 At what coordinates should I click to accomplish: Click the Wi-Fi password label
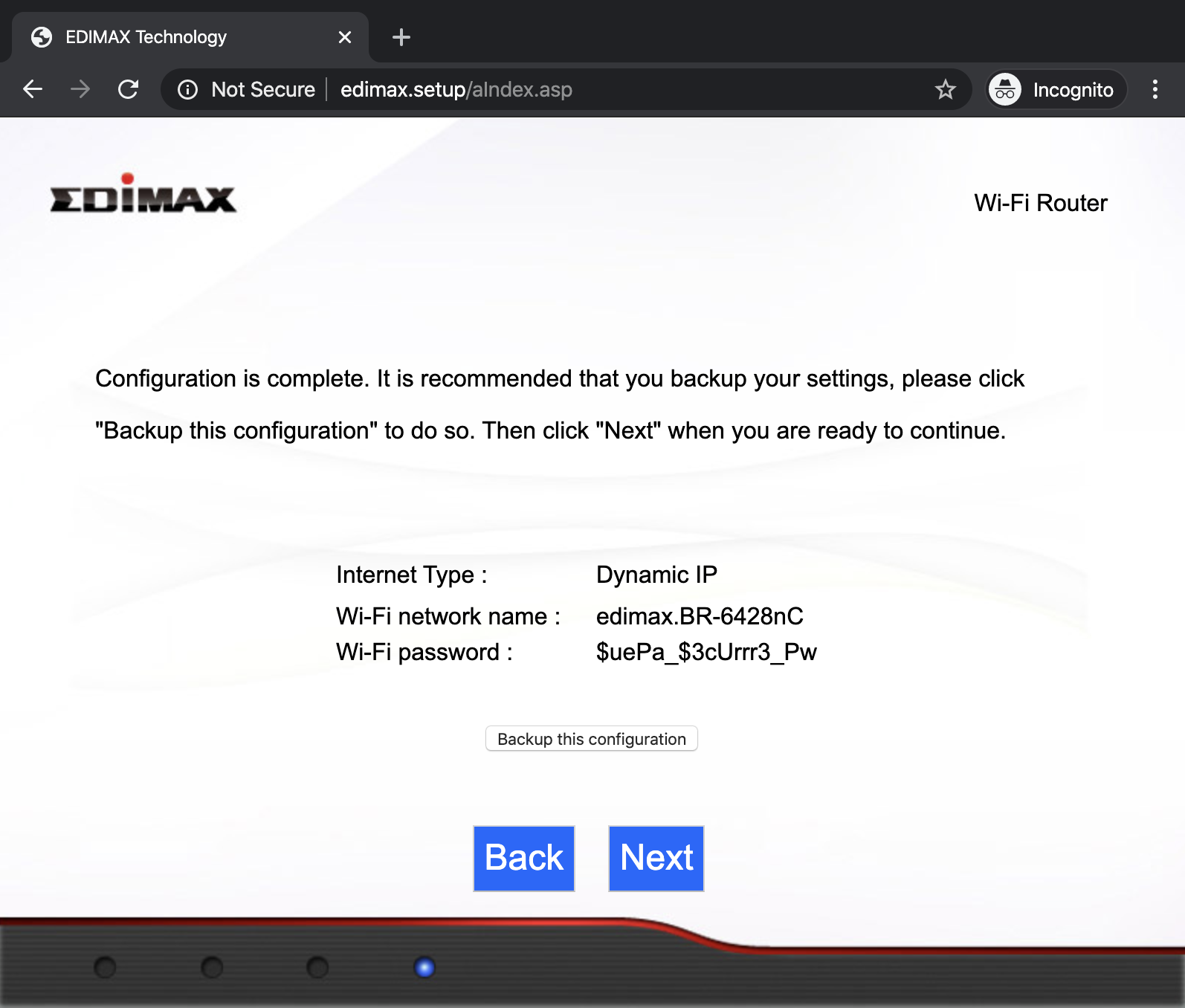coord(424,652)
